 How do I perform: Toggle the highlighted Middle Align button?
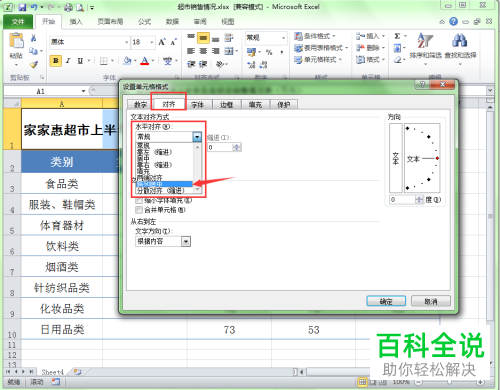pos(203,38)
